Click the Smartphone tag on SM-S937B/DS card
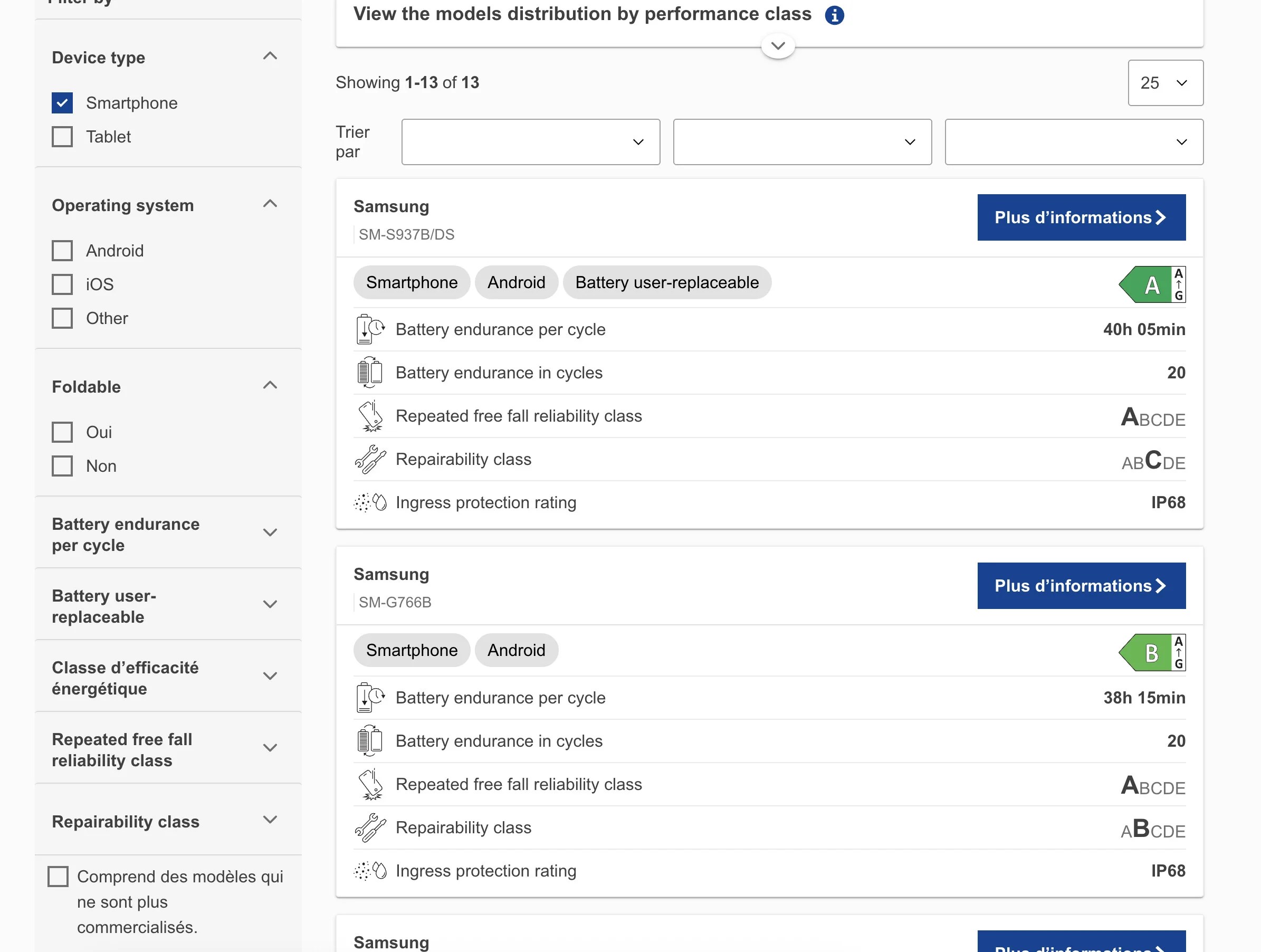 pos(412,283)
